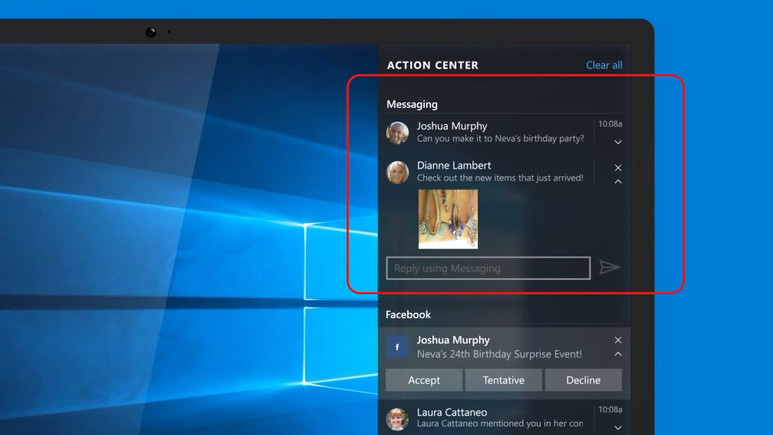Open the Facebook group header

(408, 314)
